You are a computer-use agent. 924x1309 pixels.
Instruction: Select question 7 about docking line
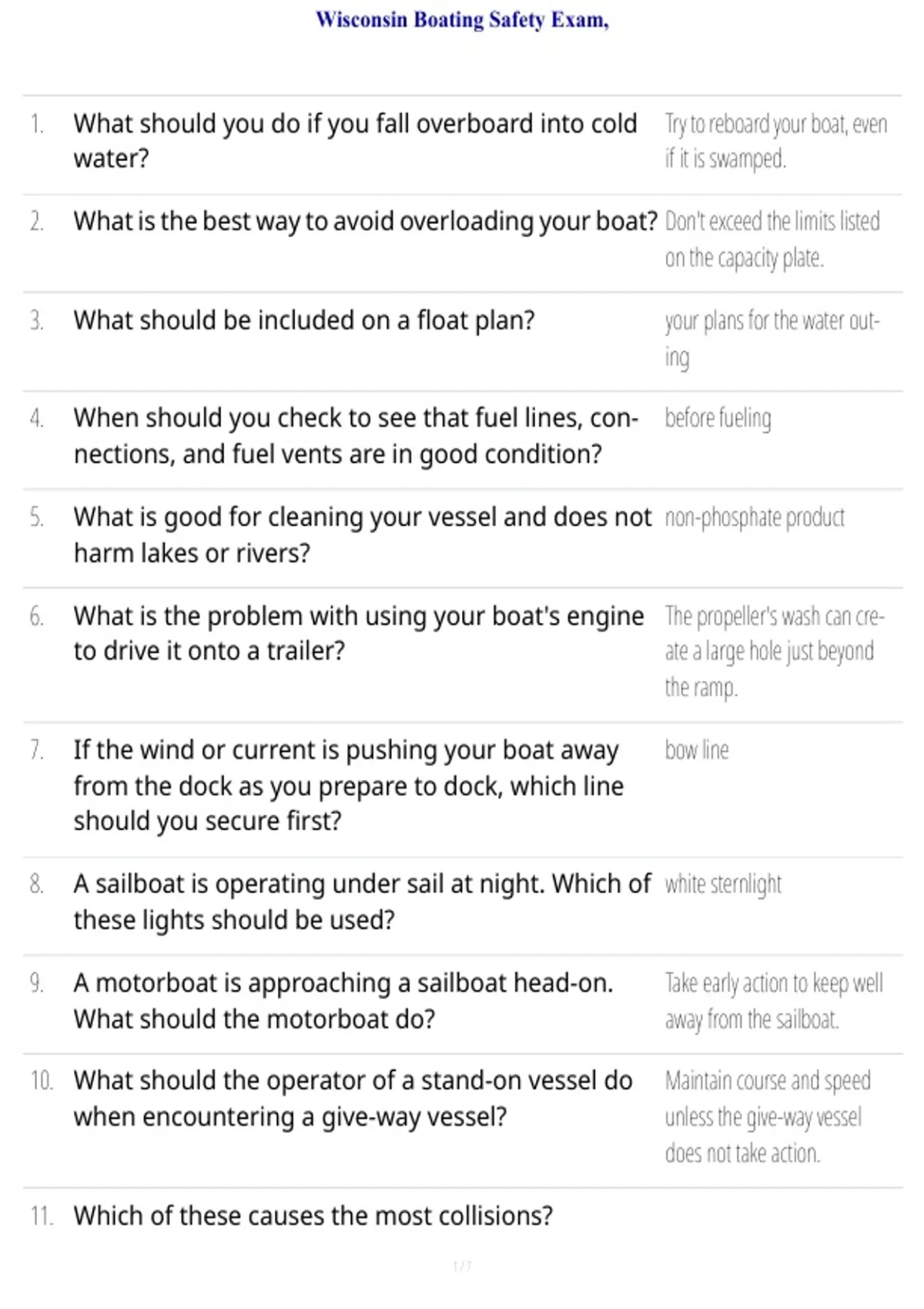[349, 785]
